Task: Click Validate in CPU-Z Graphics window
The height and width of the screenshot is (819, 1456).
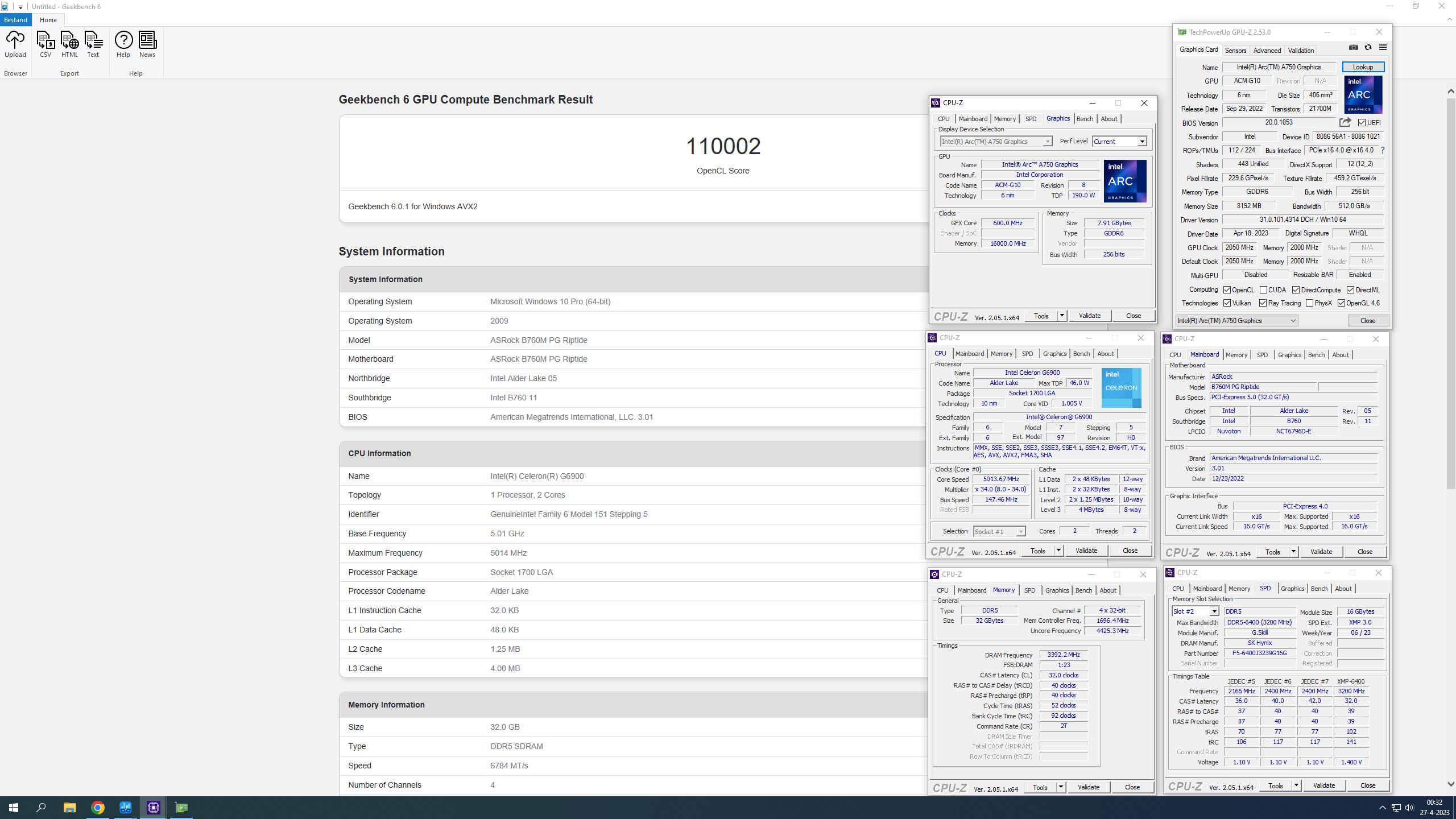Action: (x=1090, y=316)
